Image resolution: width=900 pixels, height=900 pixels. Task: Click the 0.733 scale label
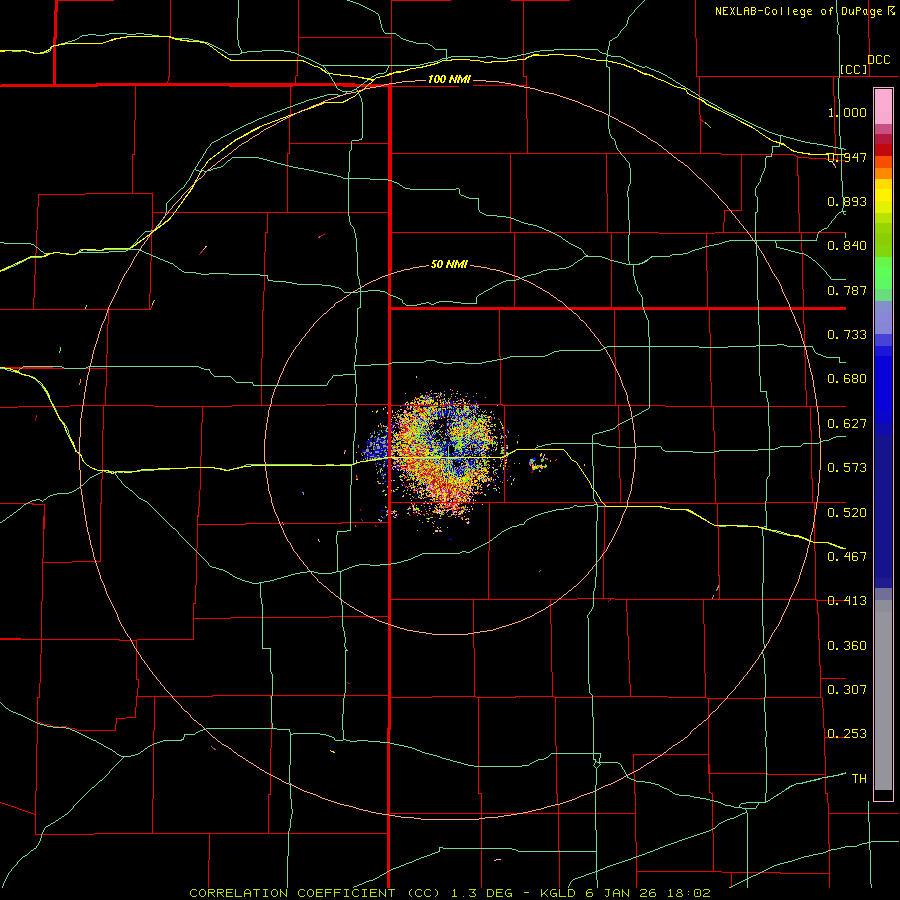(847, 335)
